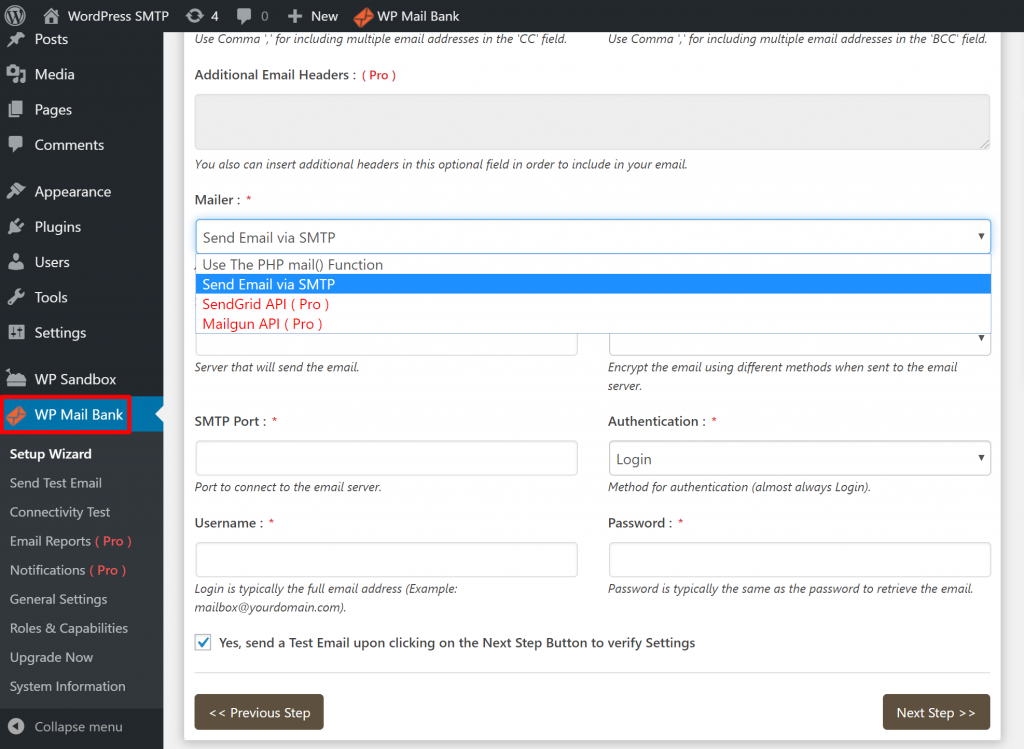Open the Authentication Login dropdown

(799, 458)
